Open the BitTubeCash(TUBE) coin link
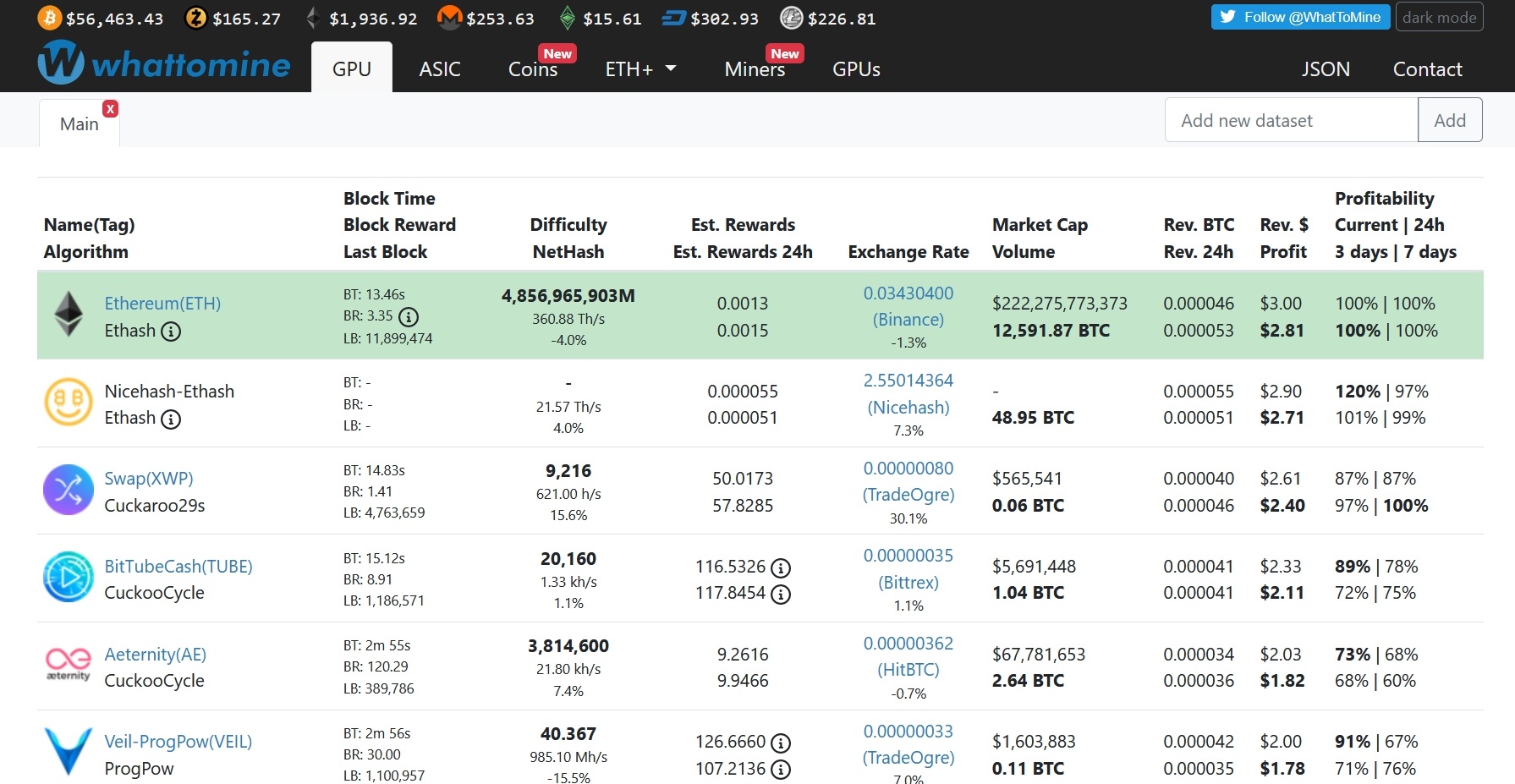This screenshot has width=1515, height=784. [x=178, y=567]
